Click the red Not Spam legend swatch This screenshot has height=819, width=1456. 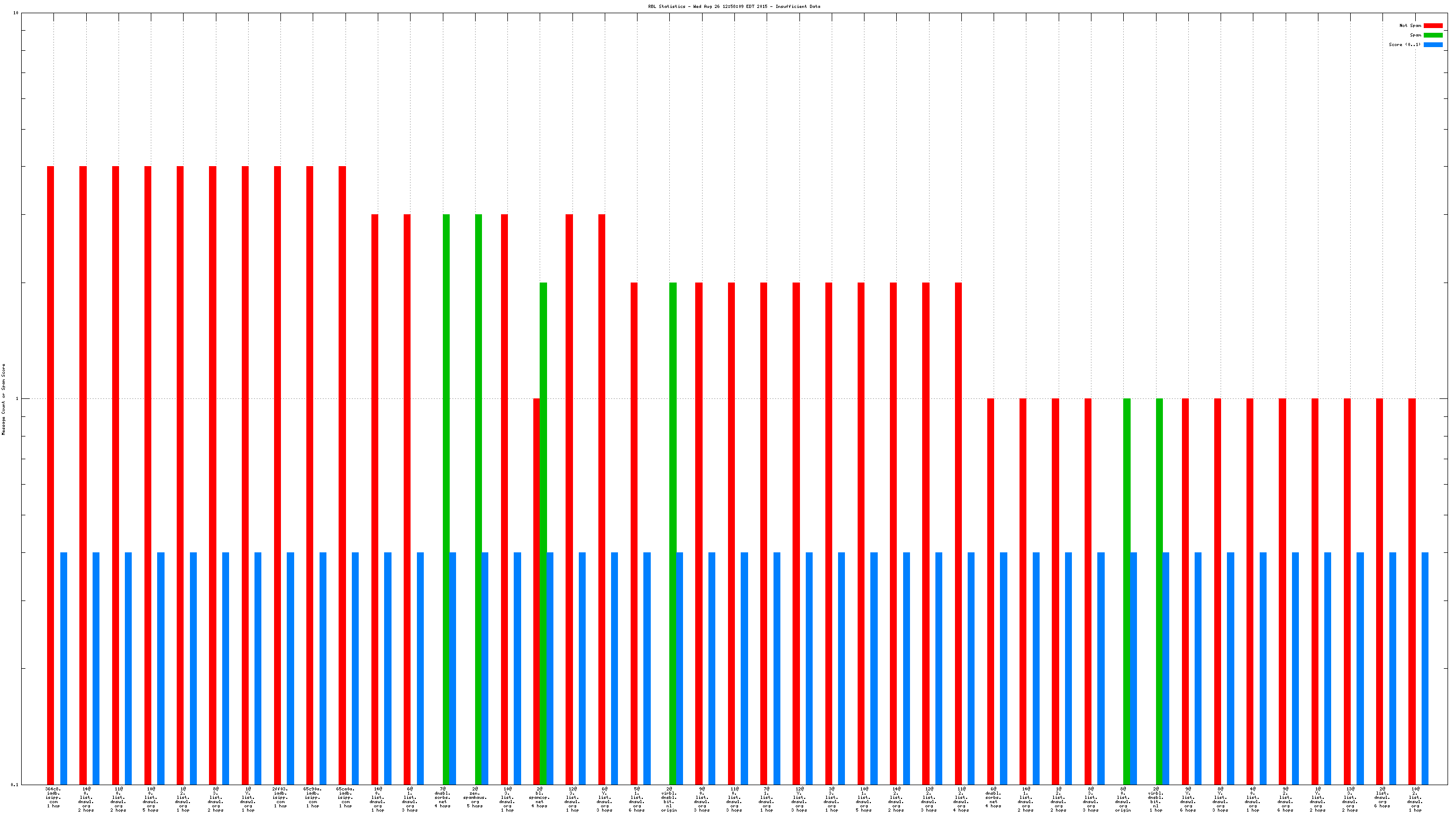click(1433, 25)
